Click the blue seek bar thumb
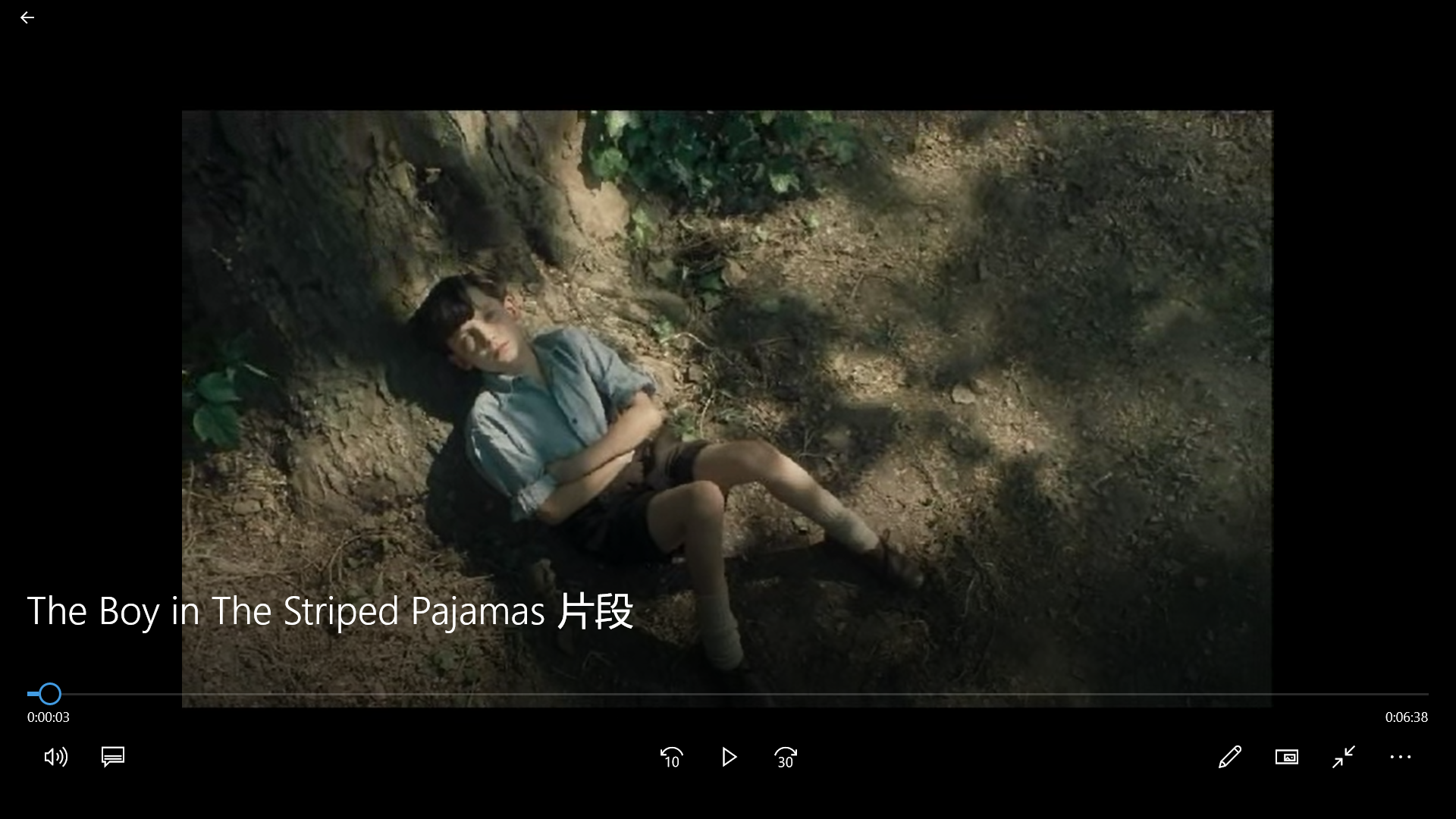 click(x=50, y=694)
